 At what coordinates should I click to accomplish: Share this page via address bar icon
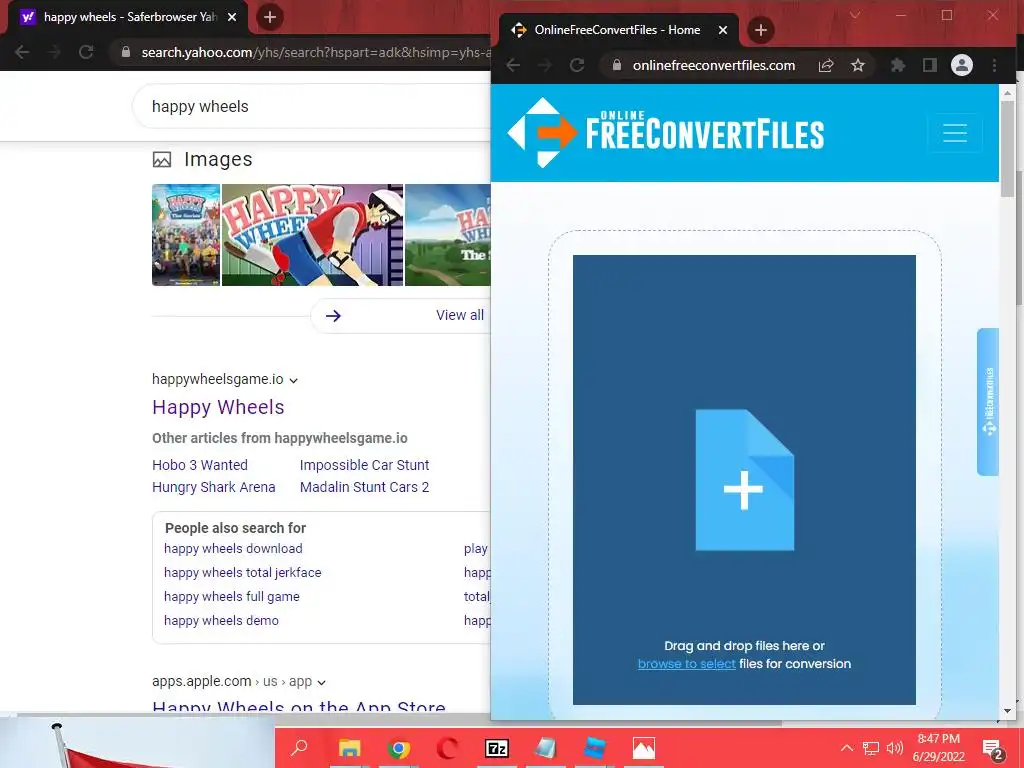click(x=825, y=65)
